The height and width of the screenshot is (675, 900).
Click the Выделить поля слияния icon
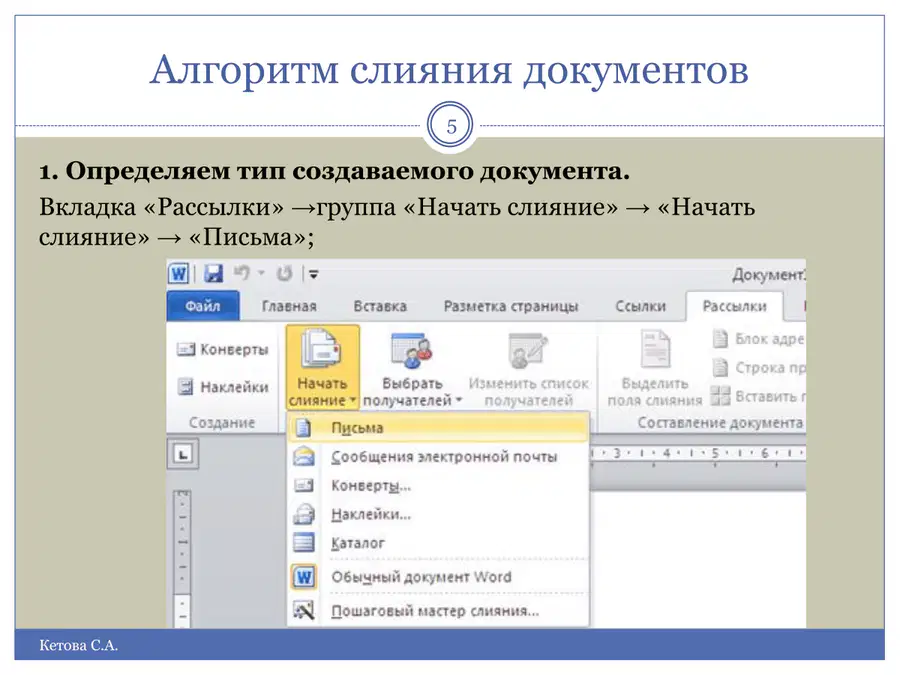[x=655, y=348]
